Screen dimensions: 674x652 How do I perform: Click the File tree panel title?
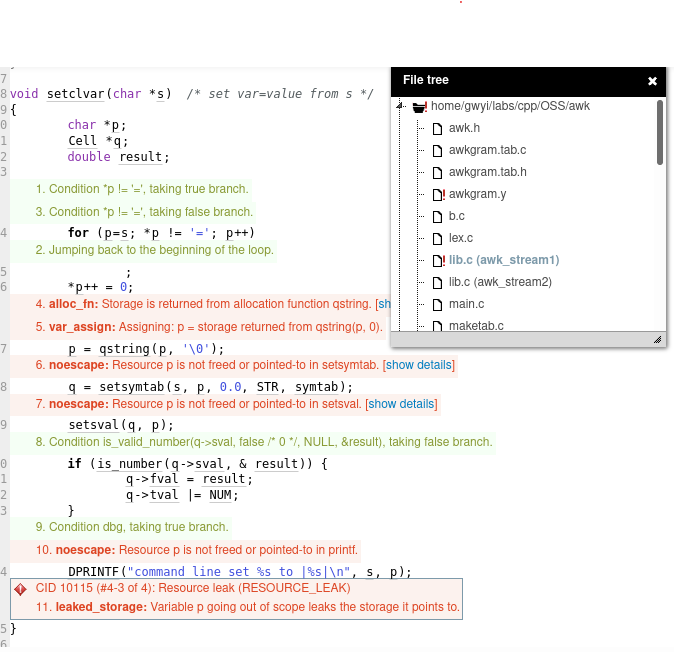[x=426, y=80]
